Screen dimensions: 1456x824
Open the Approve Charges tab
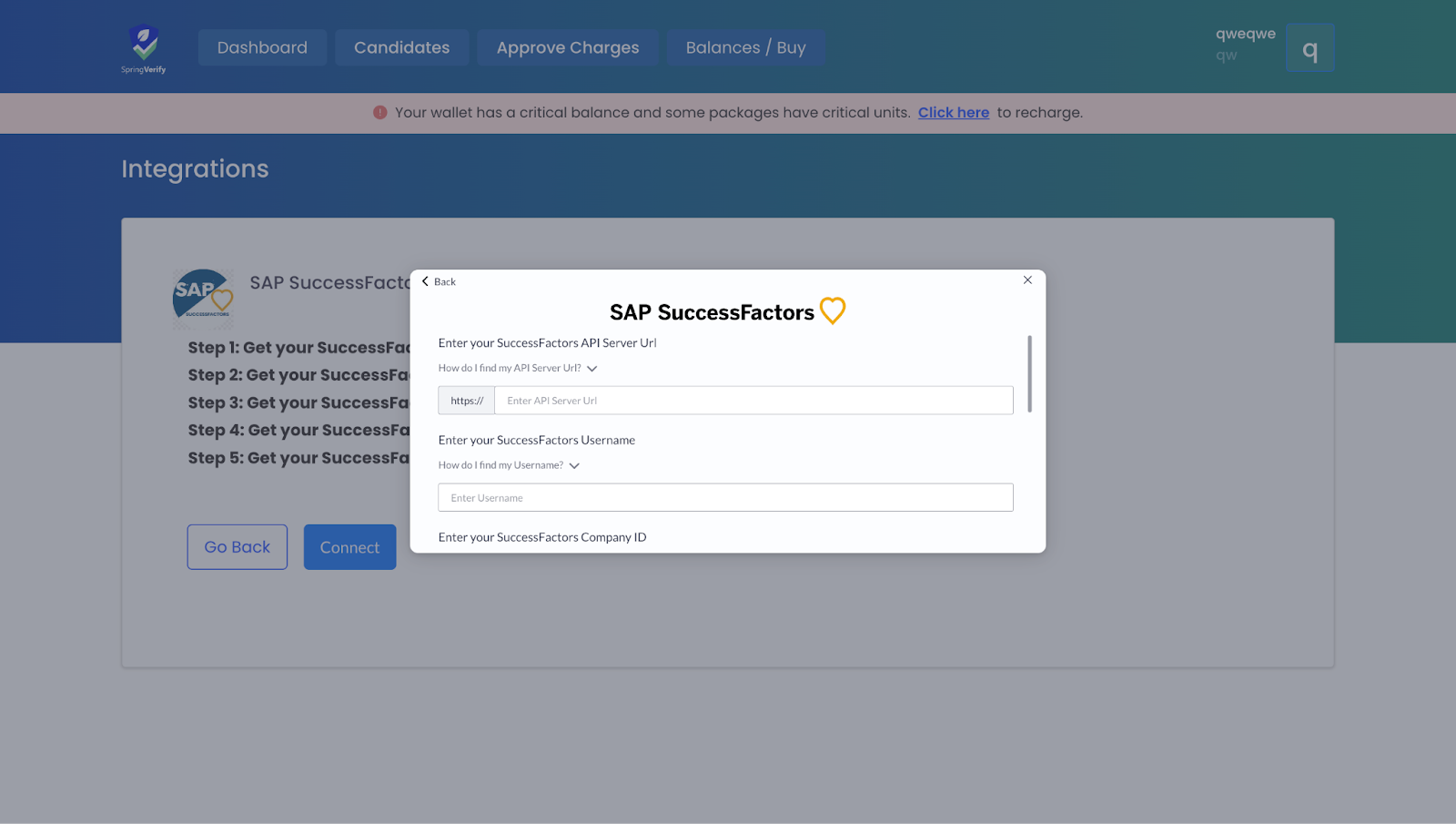[x=568, y=47]
